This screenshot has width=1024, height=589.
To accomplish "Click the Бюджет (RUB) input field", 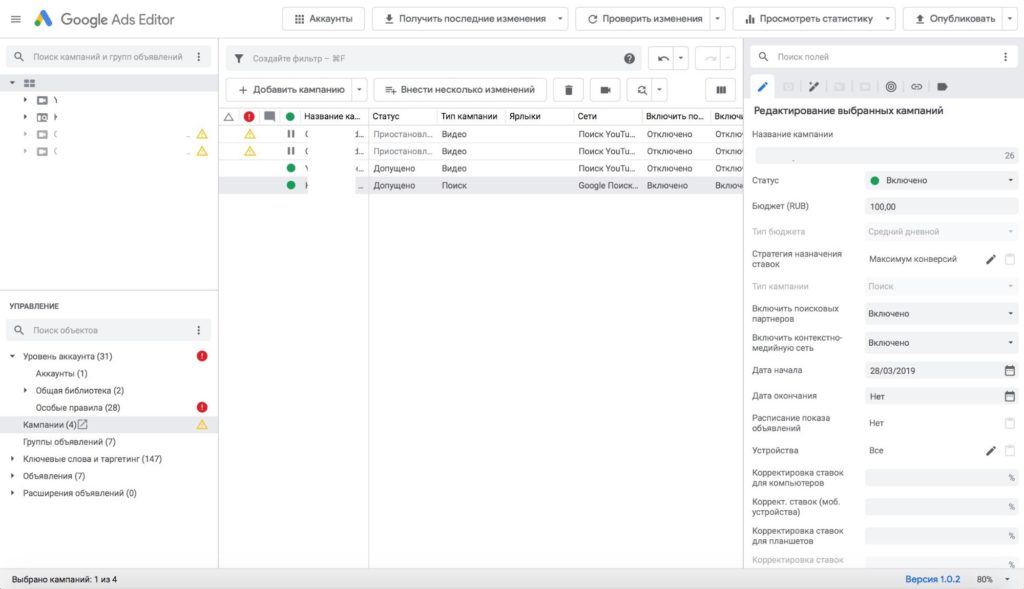I will tap(940, 206).
